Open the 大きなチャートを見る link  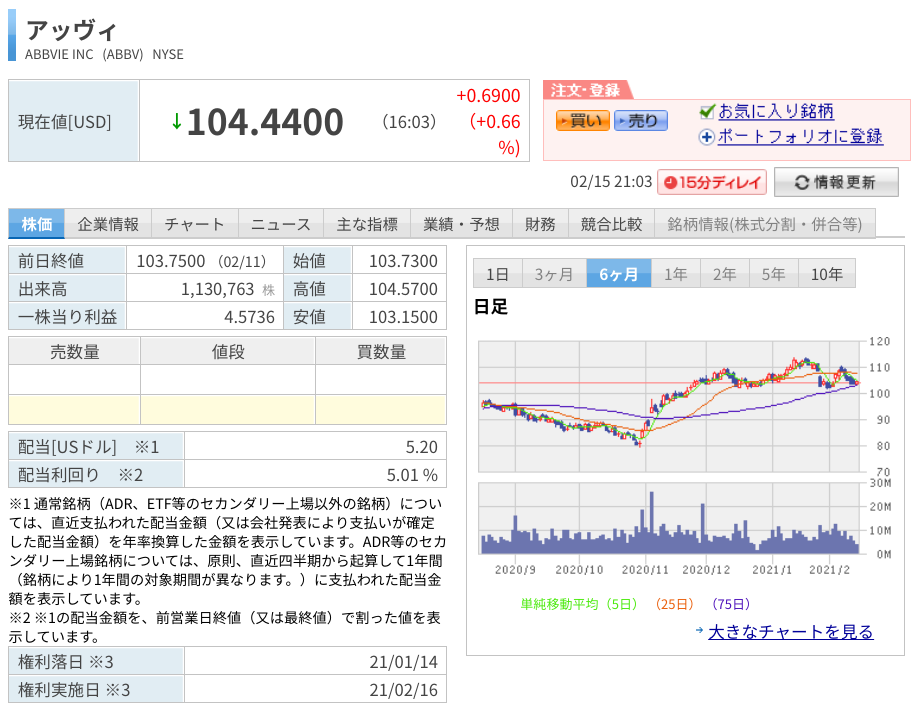click(x=791, y=631)
